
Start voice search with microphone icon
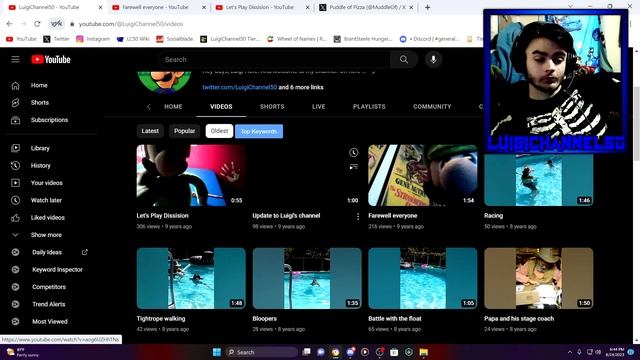coord(433,60)
